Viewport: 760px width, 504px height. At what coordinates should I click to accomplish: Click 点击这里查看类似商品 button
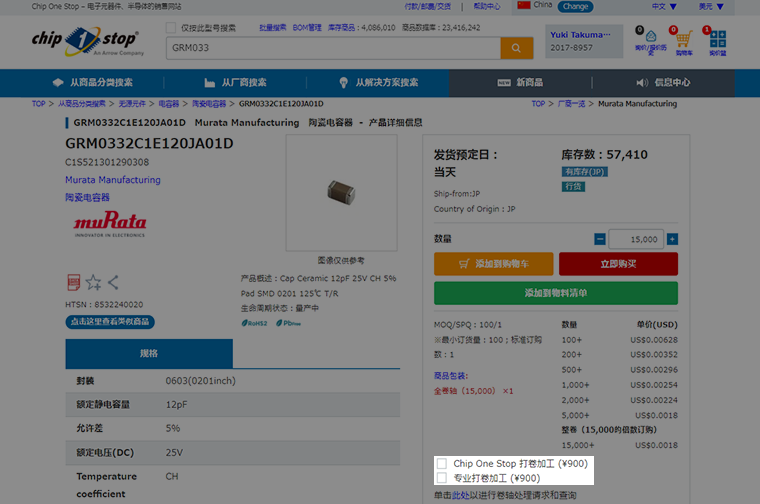110,322
